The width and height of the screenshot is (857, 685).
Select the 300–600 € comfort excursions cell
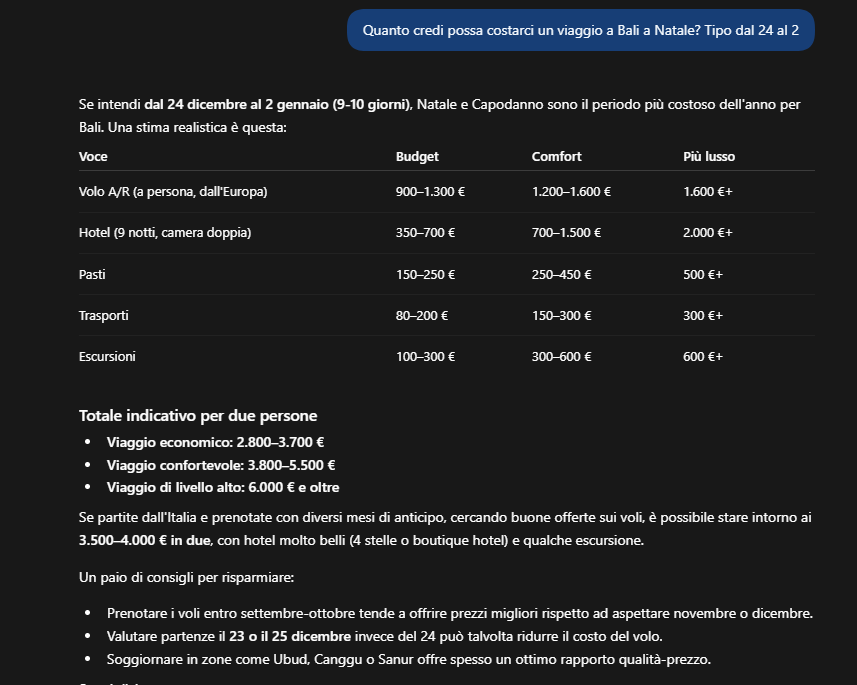tap(561, 356)
